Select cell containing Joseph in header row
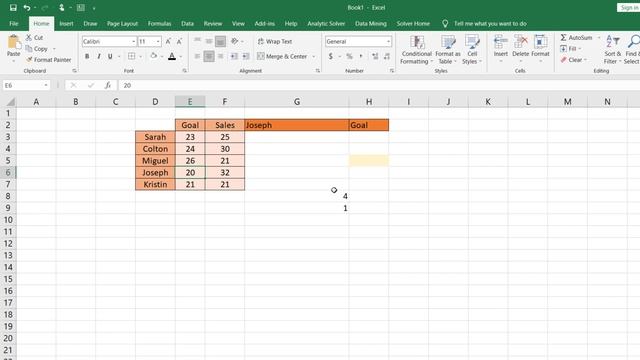 [297, 125]
